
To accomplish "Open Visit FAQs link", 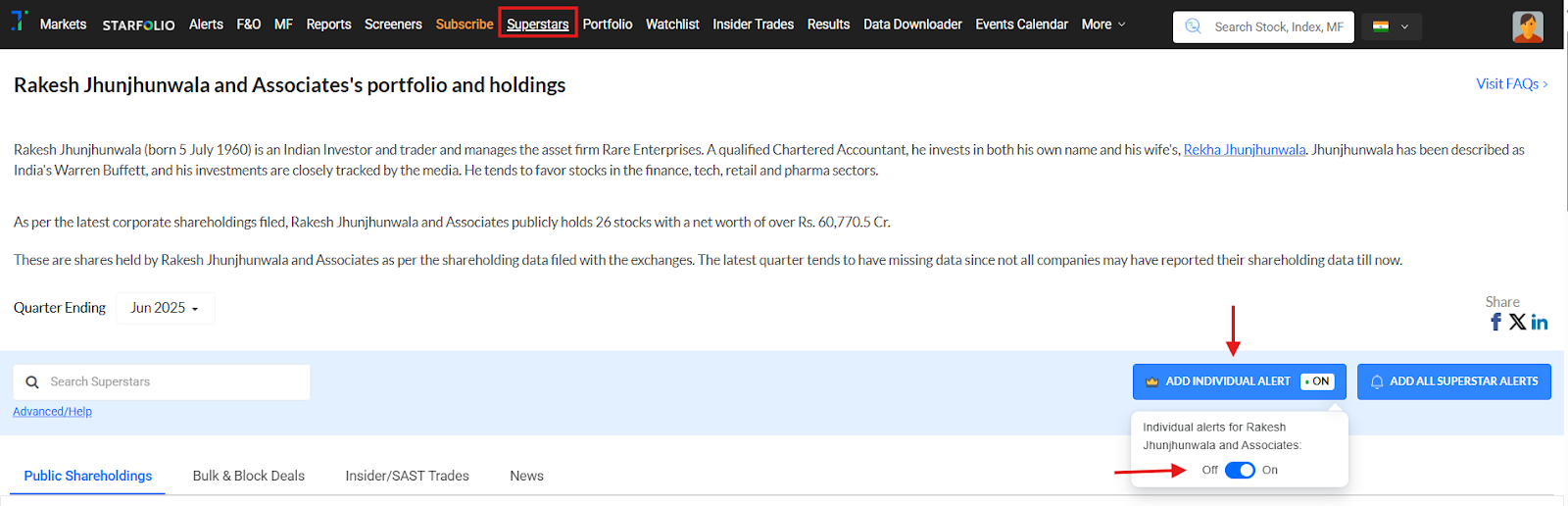I will click(1511, 84).
